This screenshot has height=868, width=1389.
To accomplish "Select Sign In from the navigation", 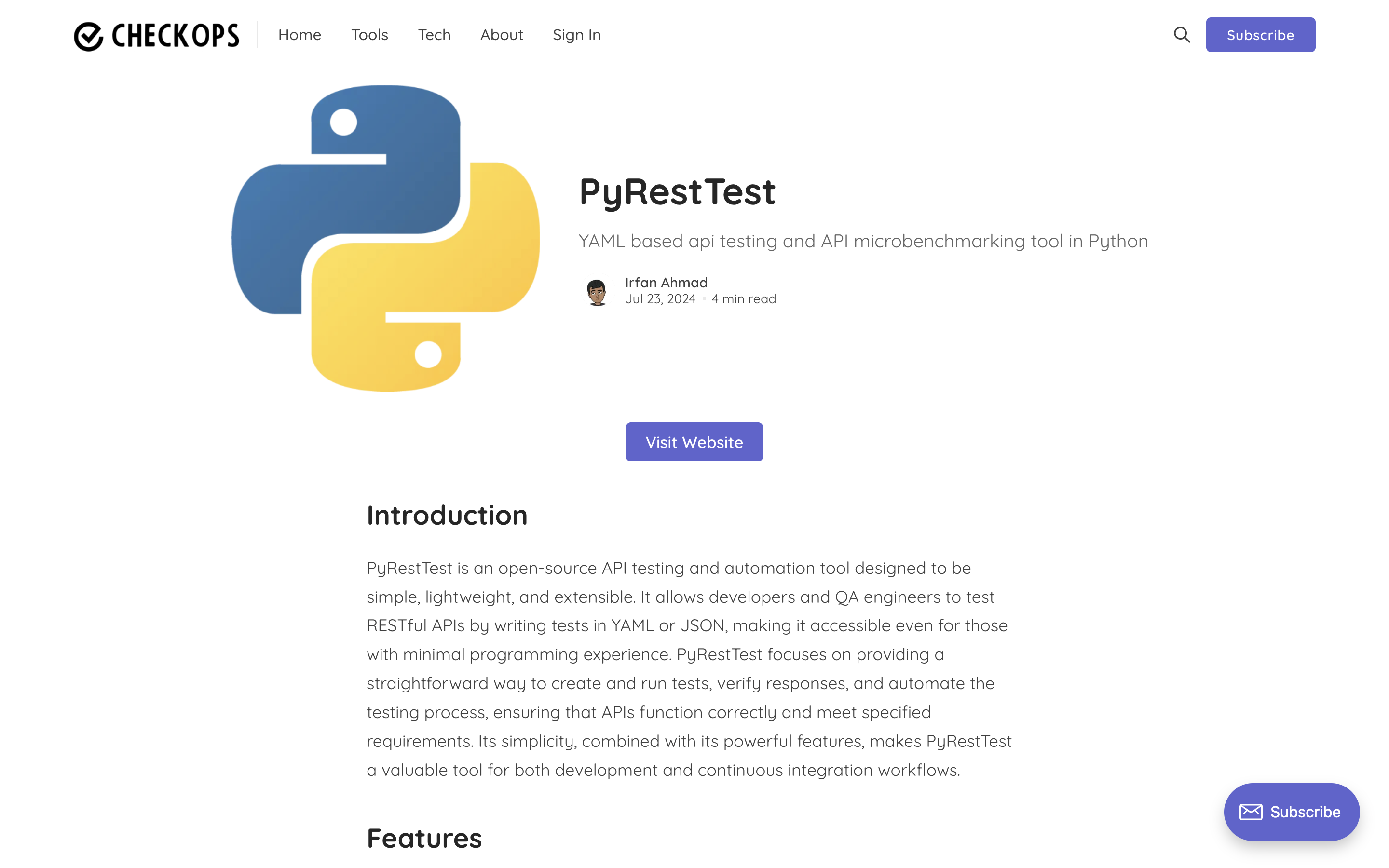I will [576, 34].
